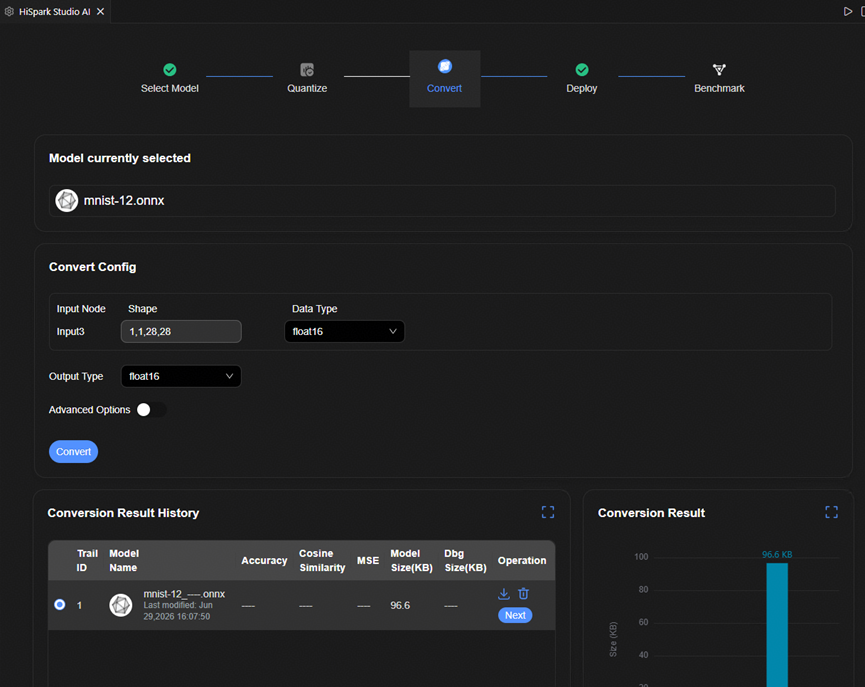Click the Benchmark step icon
This screenshot has width=865, height=687.
click(x=719, y=70)
